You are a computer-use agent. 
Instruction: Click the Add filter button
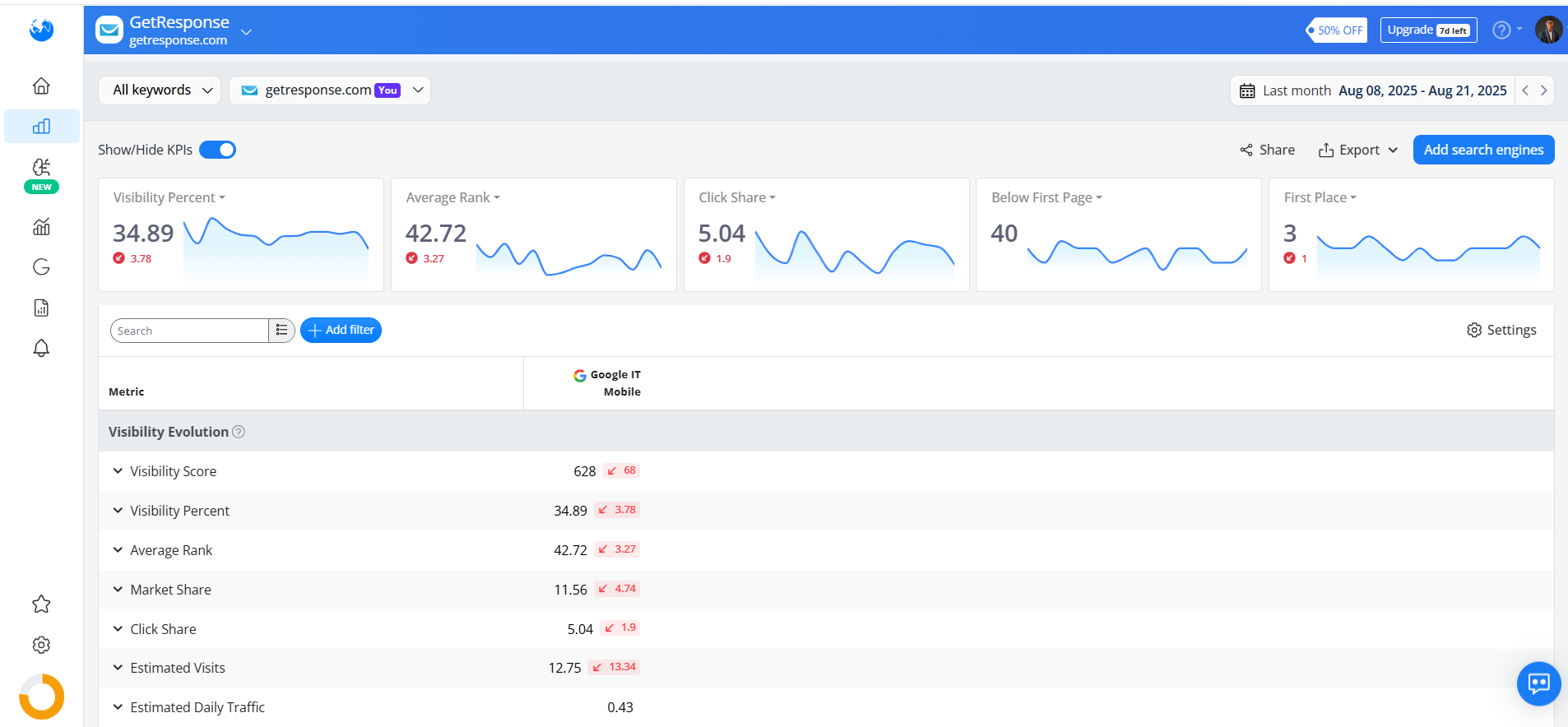pos(341,330)
